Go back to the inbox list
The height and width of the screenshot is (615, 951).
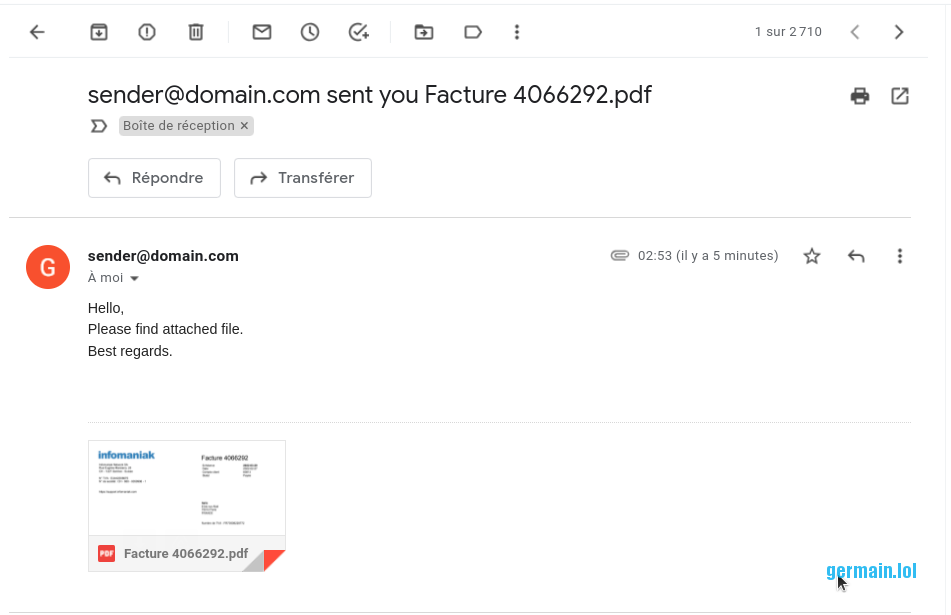pyautogui.click(x=37, y=32)
